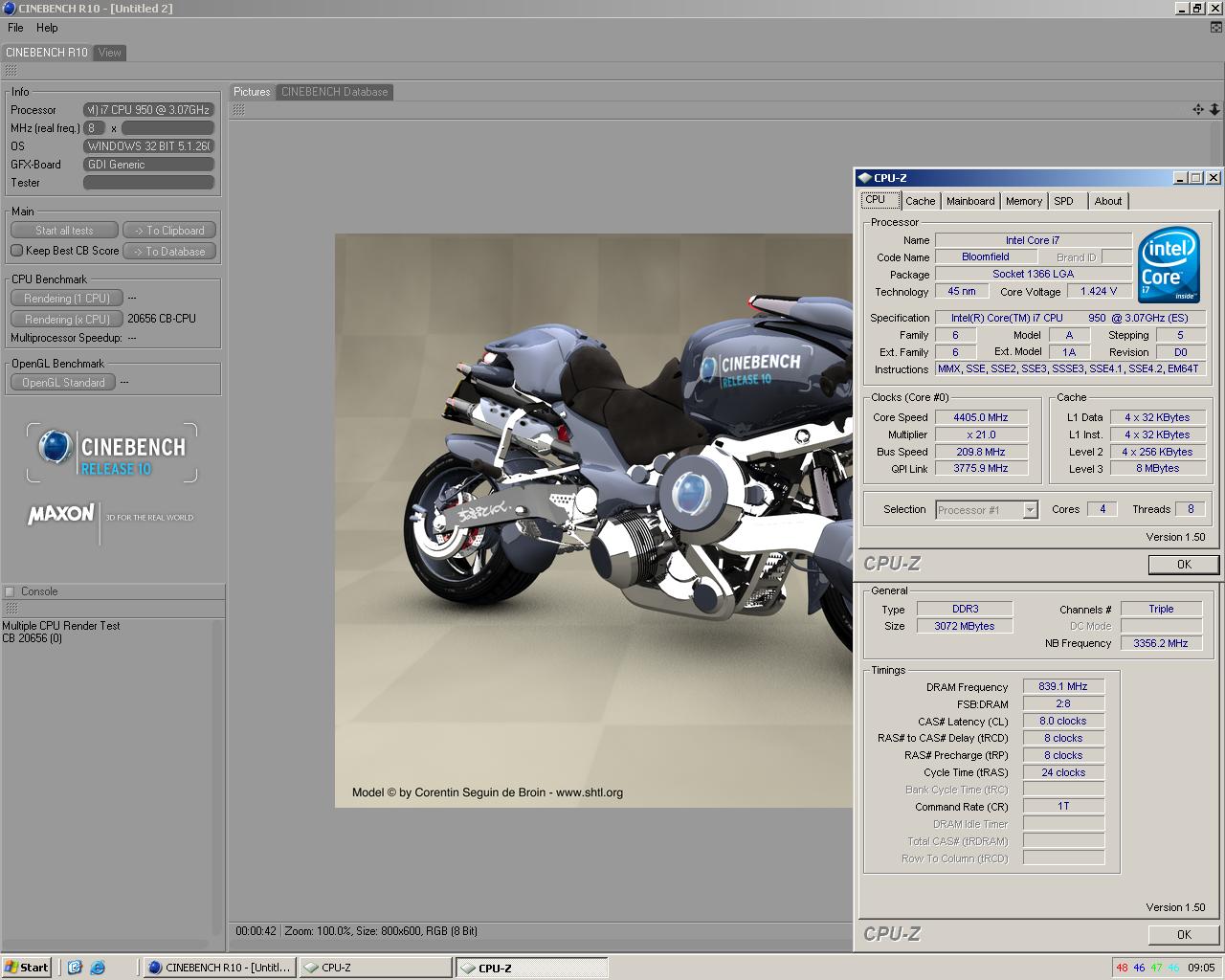Screen dimensions: 1225x980
Task: Click the Multiplier x 21.0 value
Action: pos(981,434)
